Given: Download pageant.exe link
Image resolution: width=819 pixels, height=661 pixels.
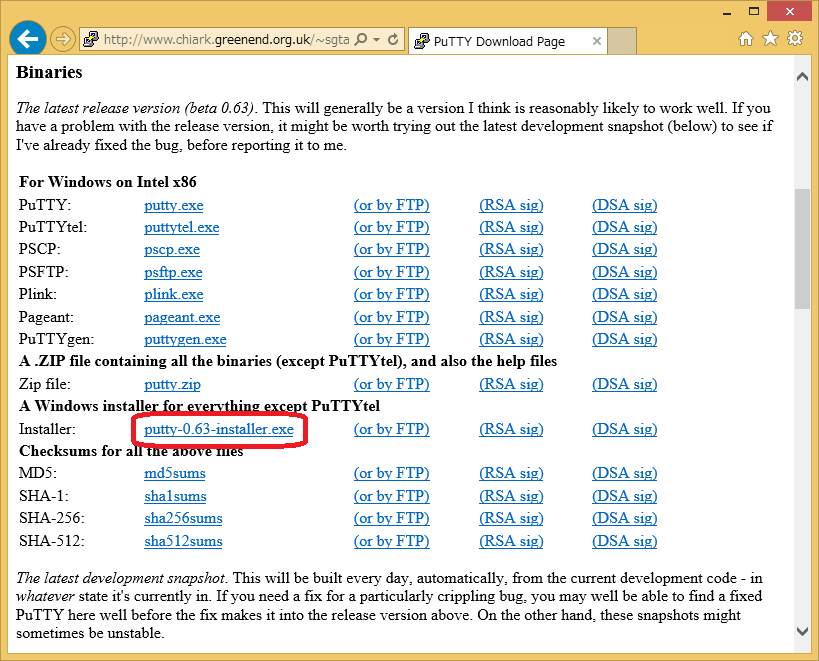Looking at the screenshot, I should pos(182,317).
